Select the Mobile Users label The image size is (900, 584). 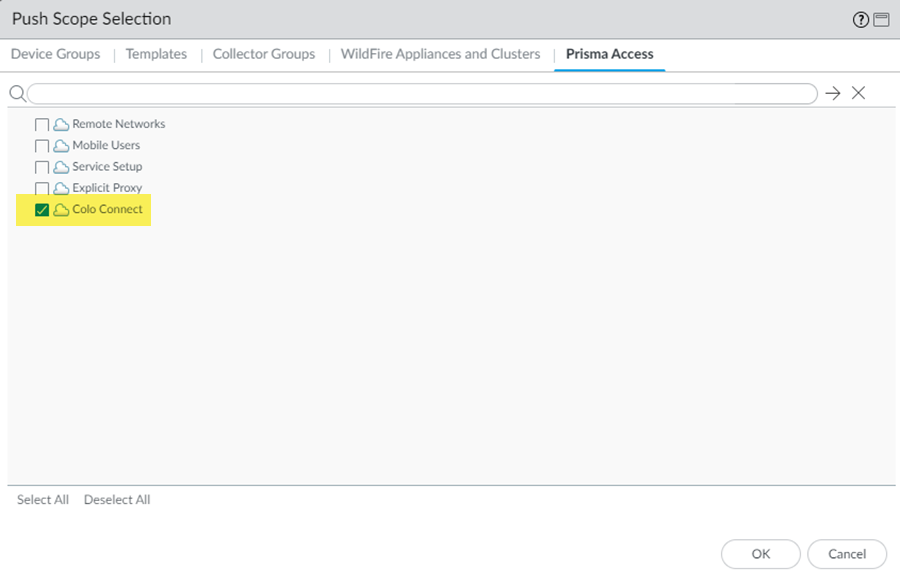106,145
